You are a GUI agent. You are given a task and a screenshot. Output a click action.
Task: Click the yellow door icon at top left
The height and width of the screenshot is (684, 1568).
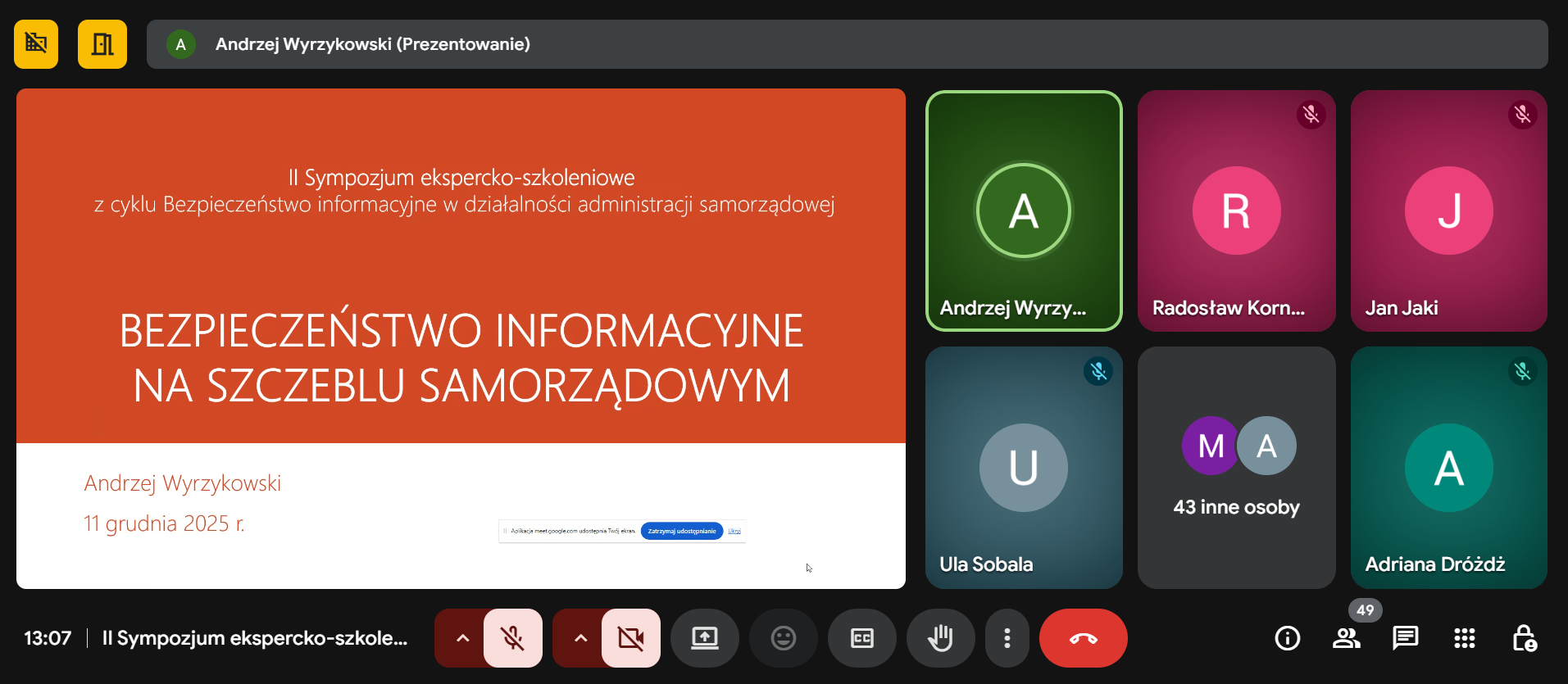(102, 44)
